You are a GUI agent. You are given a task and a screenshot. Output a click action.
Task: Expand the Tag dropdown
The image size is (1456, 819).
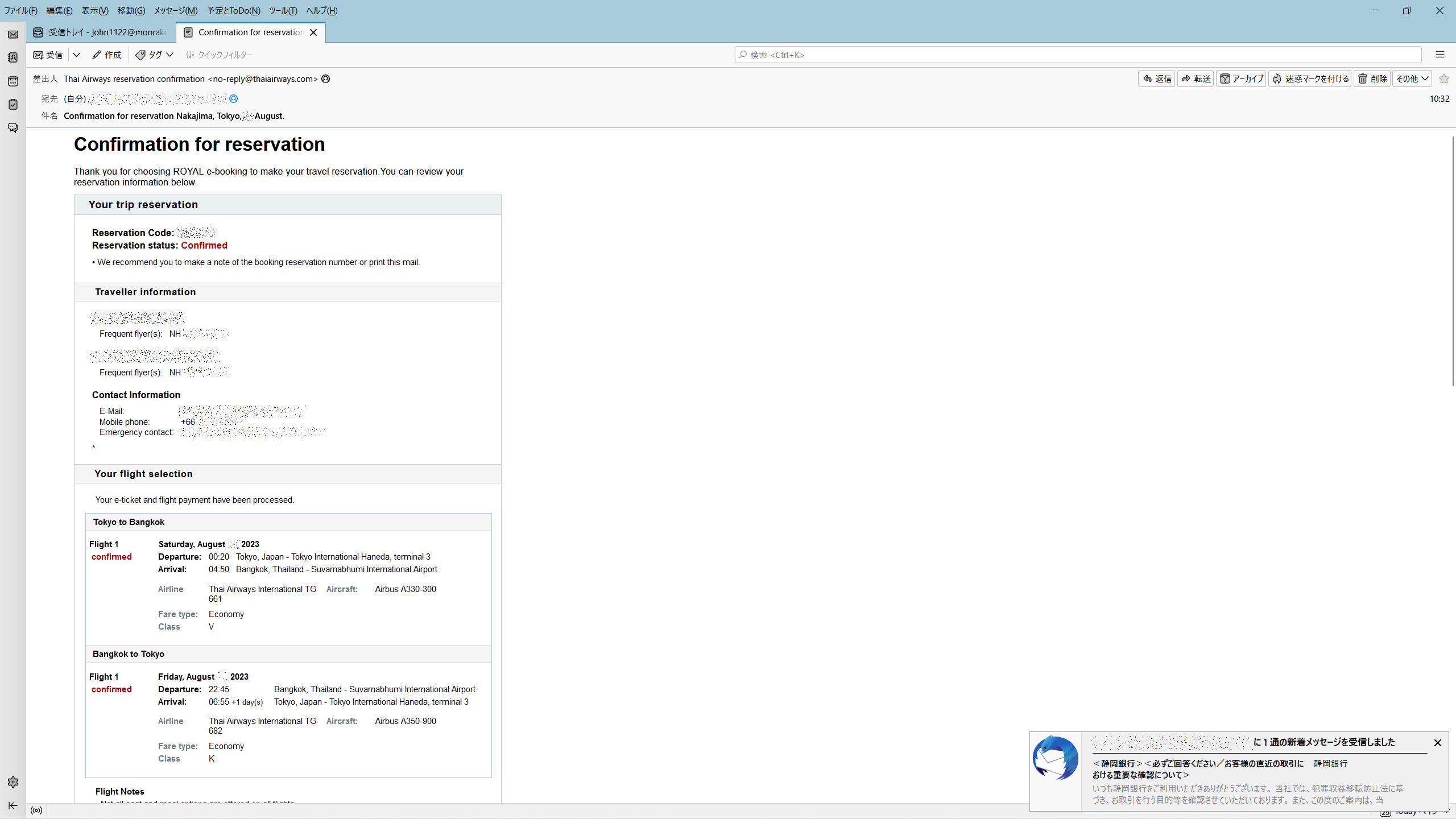point(155,55)
